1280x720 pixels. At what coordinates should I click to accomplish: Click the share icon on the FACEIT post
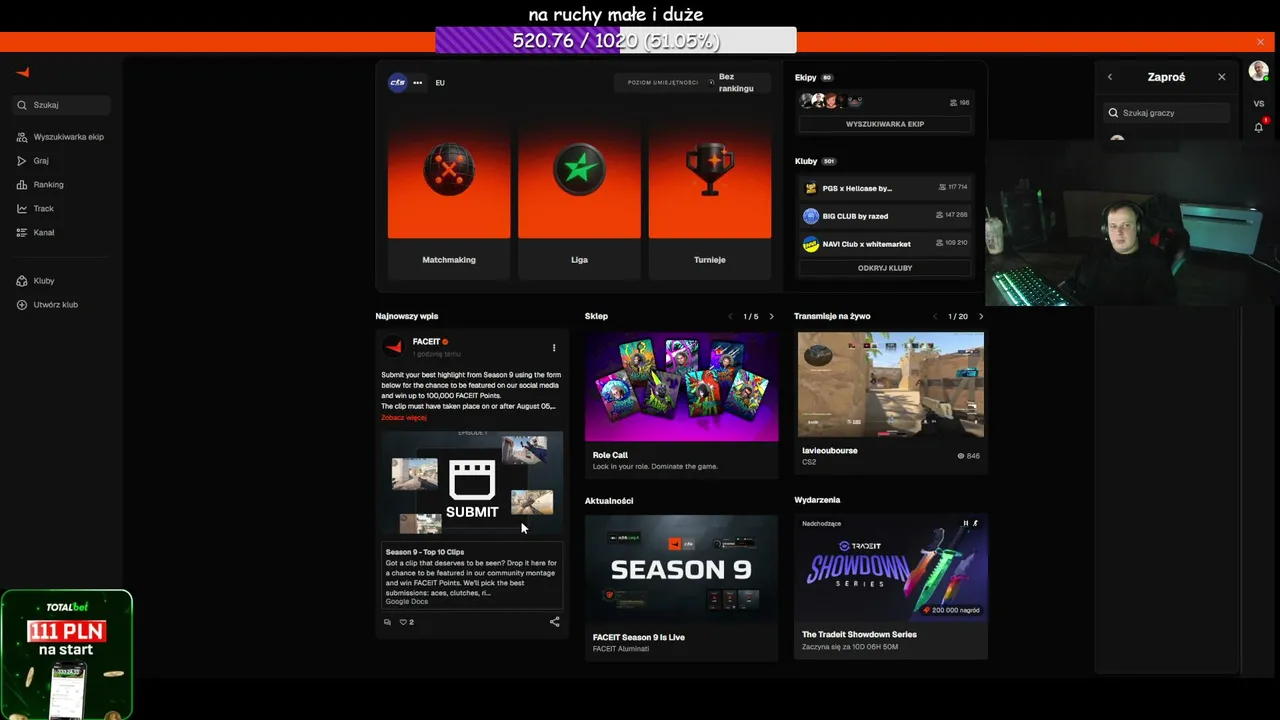point(554,622)
